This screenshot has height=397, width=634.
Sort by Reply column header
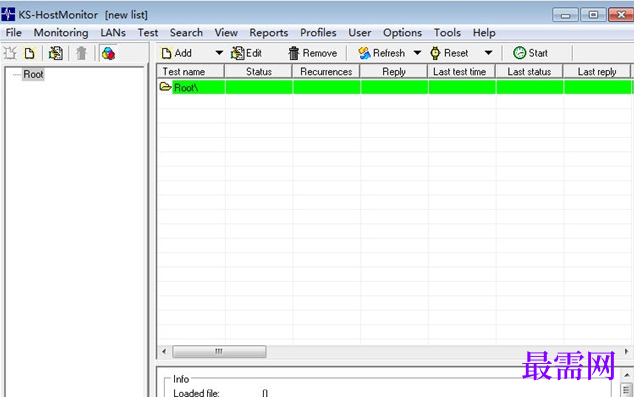click(394, 72)
